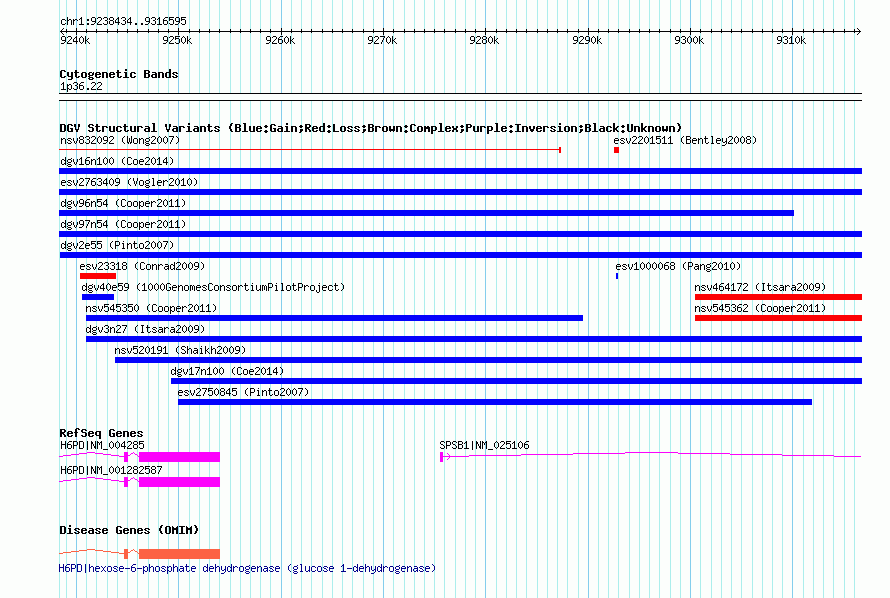Click the dgv3n27 (Itsara2009) label

145,329
